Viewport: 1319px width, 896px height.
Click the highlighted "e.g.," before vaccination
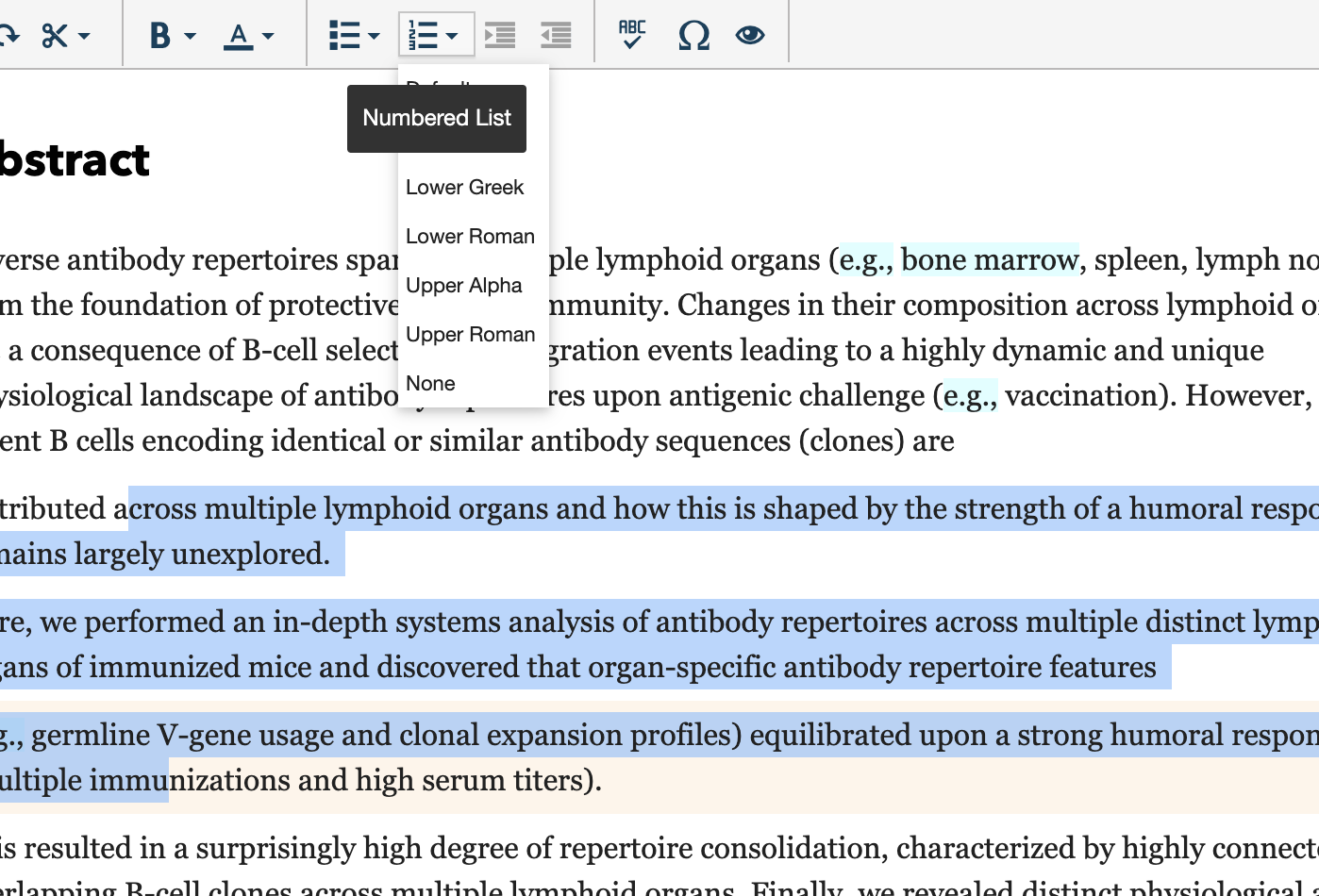pyautogui.click(x=970, y=395)
